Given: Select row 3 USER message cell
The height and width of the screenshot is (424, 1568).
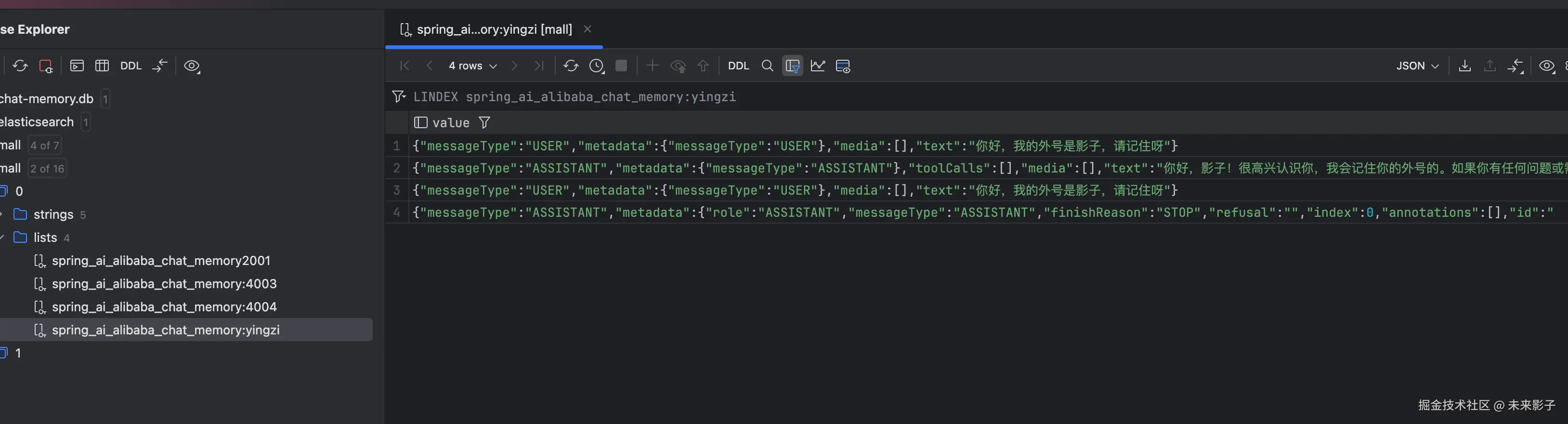Looking at the screenshot, I should click(x=988, y=191).
